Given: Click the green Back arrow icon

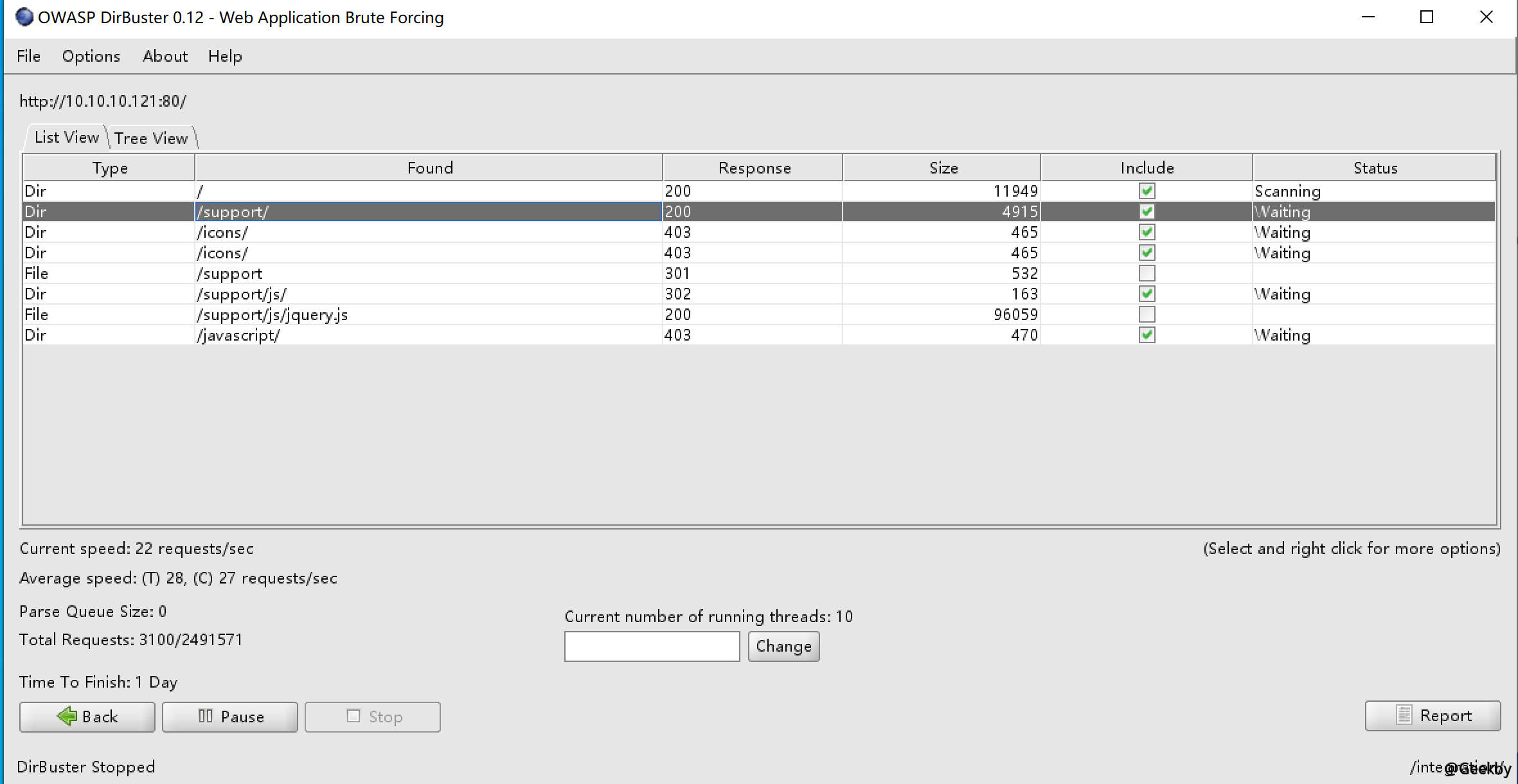Looking at the screenshot, I should pyautogui.click(x=67, y=716).
